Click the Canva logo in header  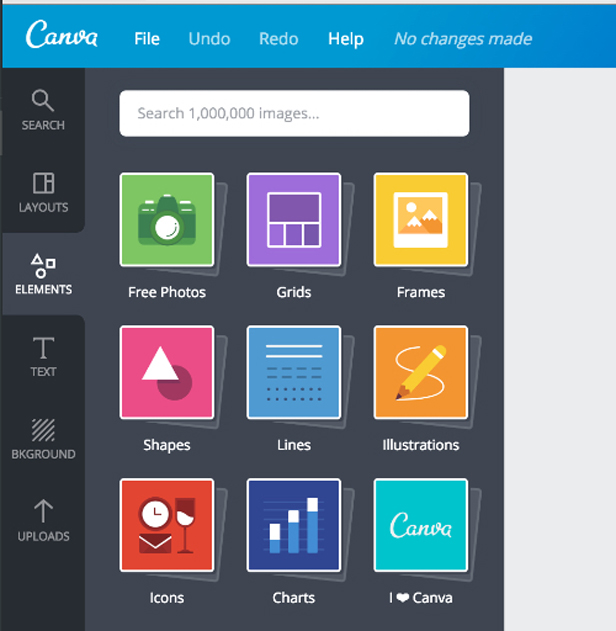coord(62,35)
